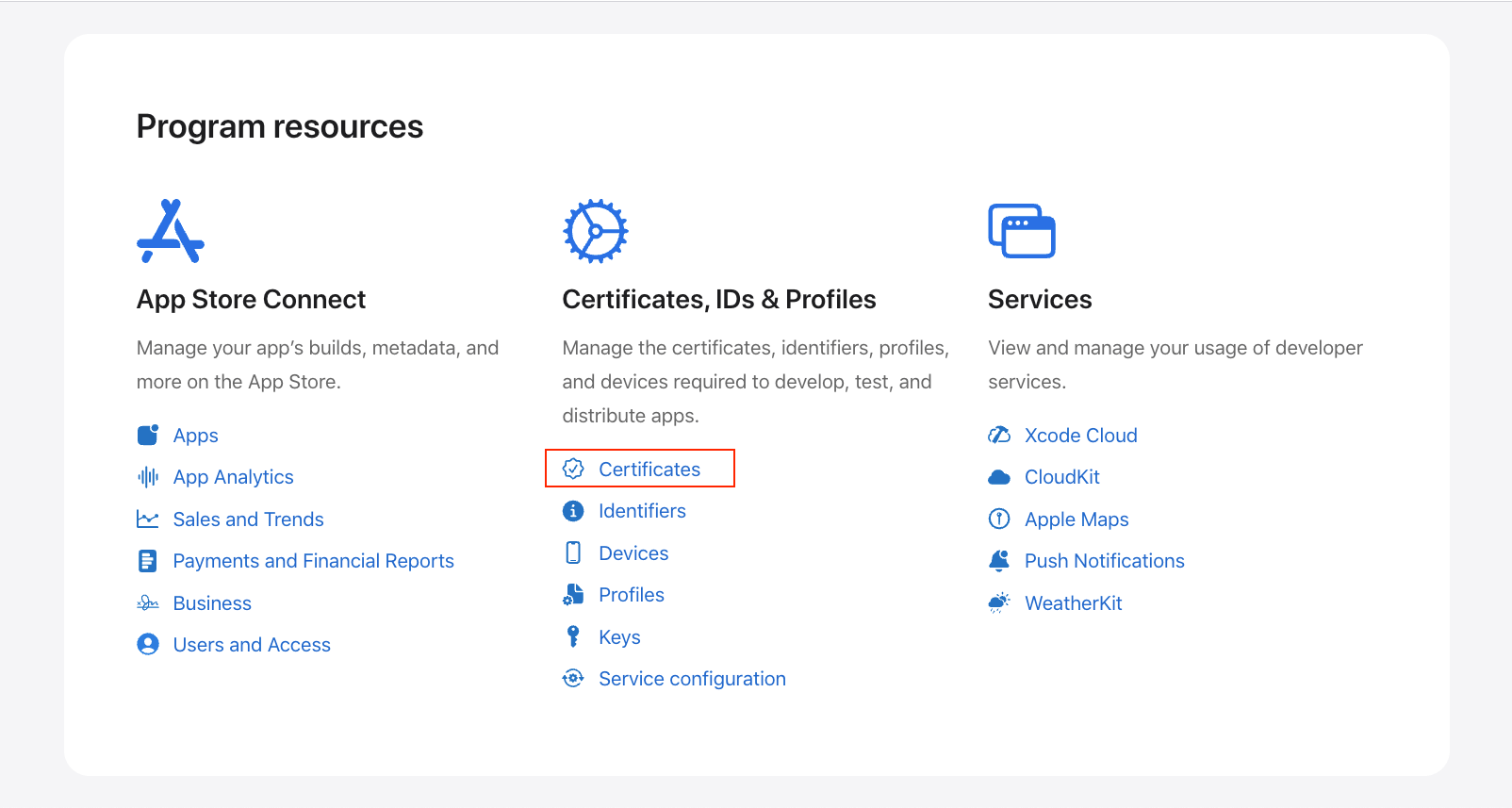
Task: Click the CloudKit cloud icon
Action: pos(999,477)
